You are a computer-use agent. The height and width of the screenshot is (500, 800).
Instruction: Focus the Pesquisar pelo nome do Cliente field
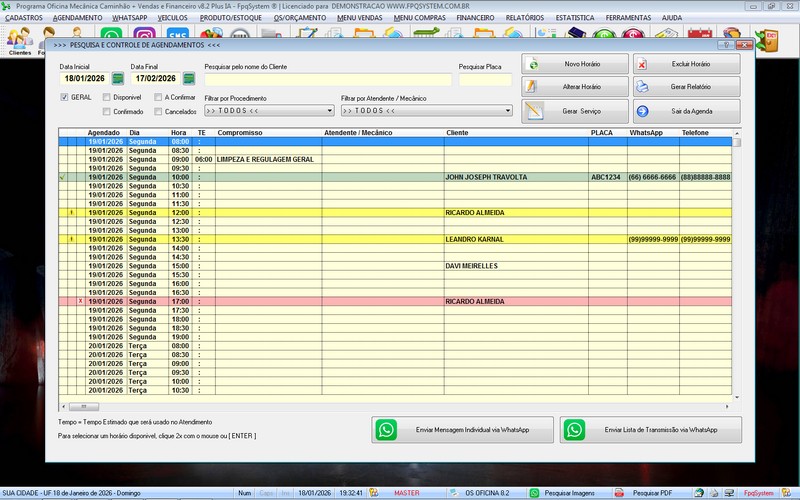326,79
